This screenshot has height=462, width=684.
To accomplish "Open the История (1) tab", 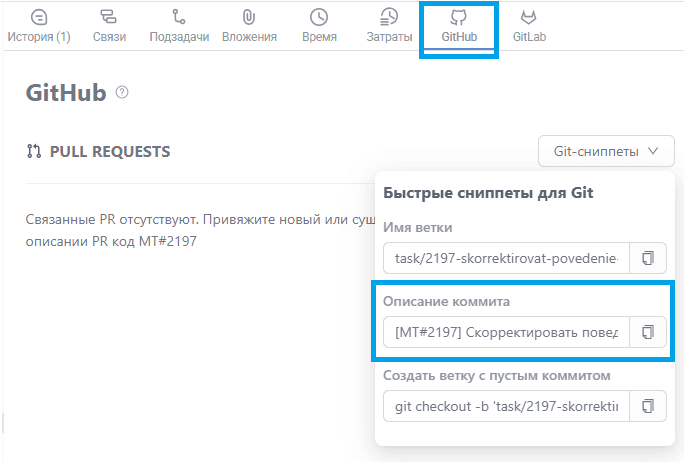I will click(39, 26).
